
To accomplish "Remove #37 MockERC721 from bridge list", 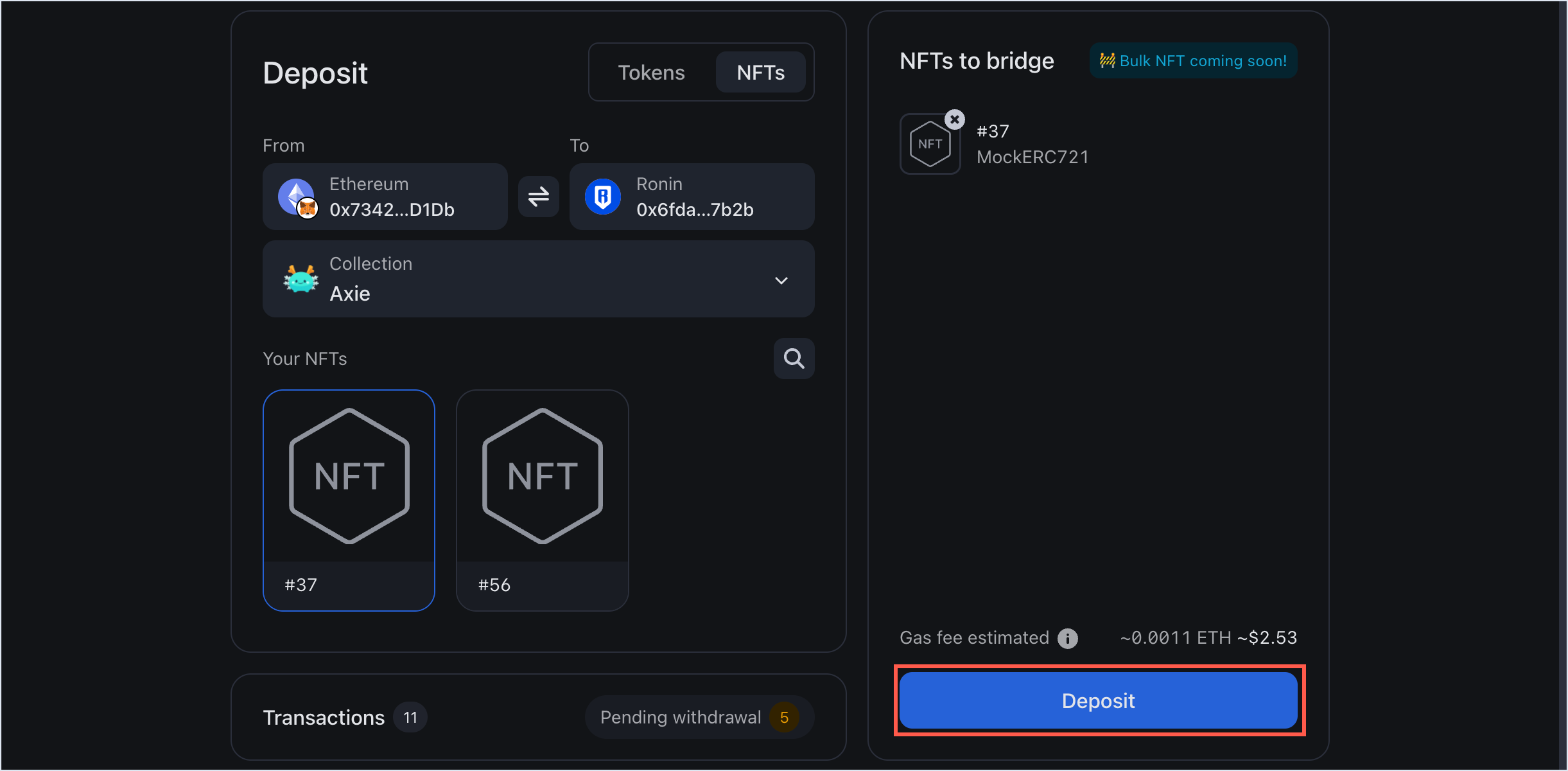I will [x=955, y=118].
